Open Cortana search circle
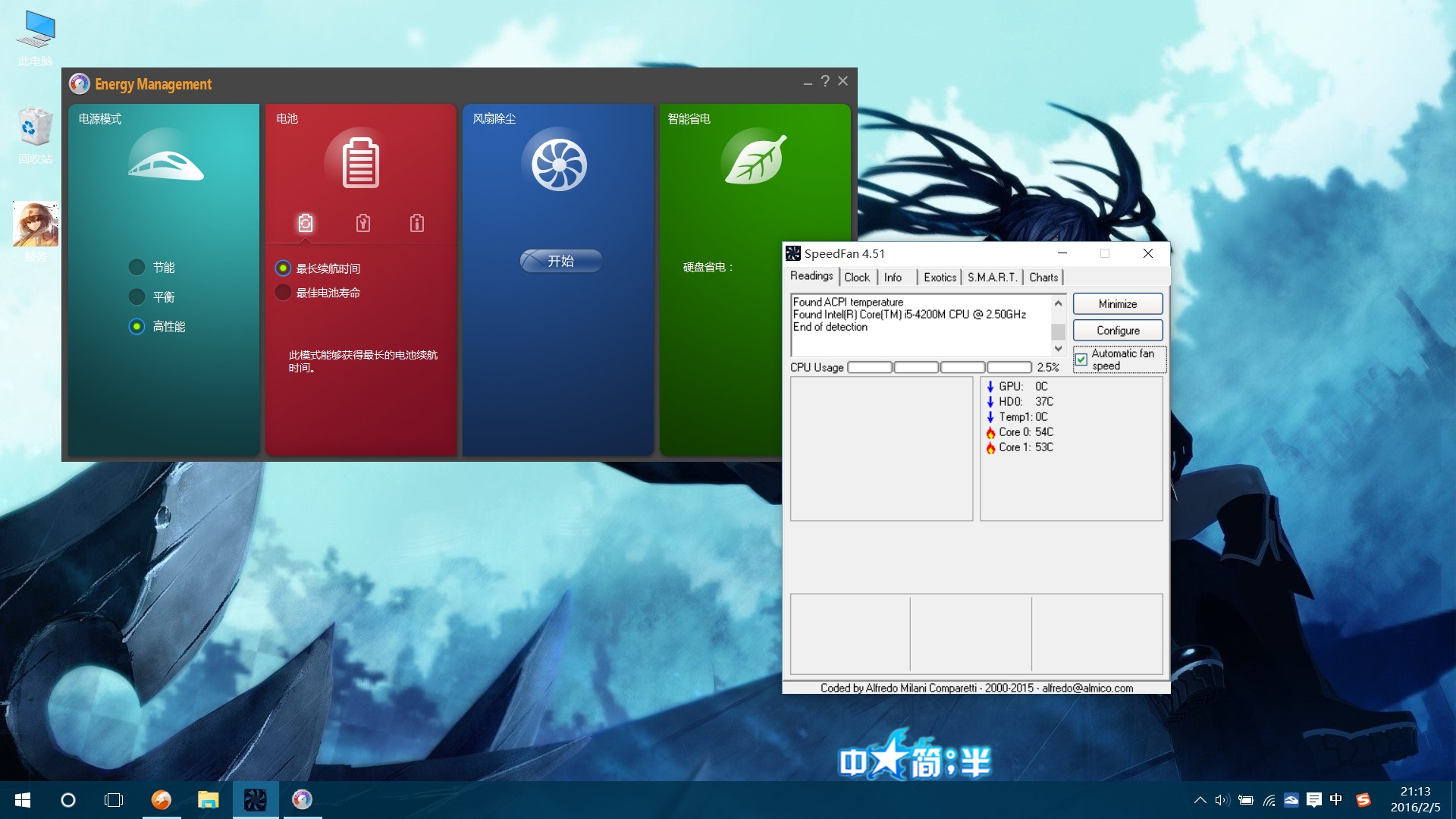Image resolution: width=1456 pixels, height=819 pixels. point(68,800)
